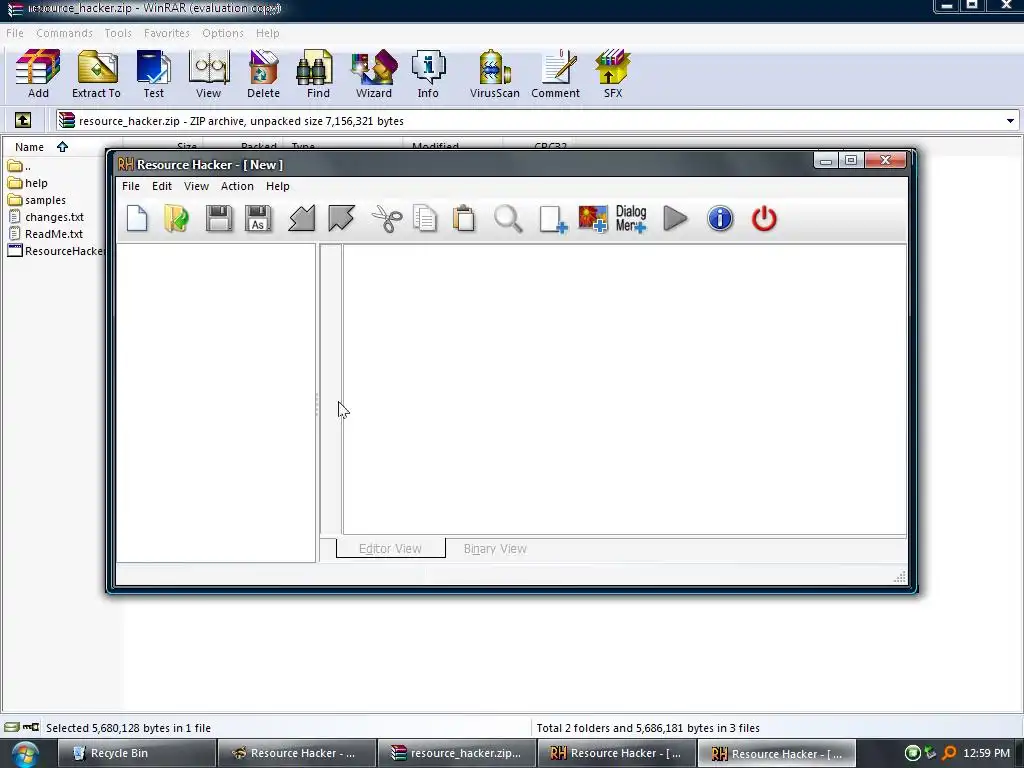This screenshot has height=768, width=1024.
Task: Click the scissors Cut icon
Action: pos(387,218)
